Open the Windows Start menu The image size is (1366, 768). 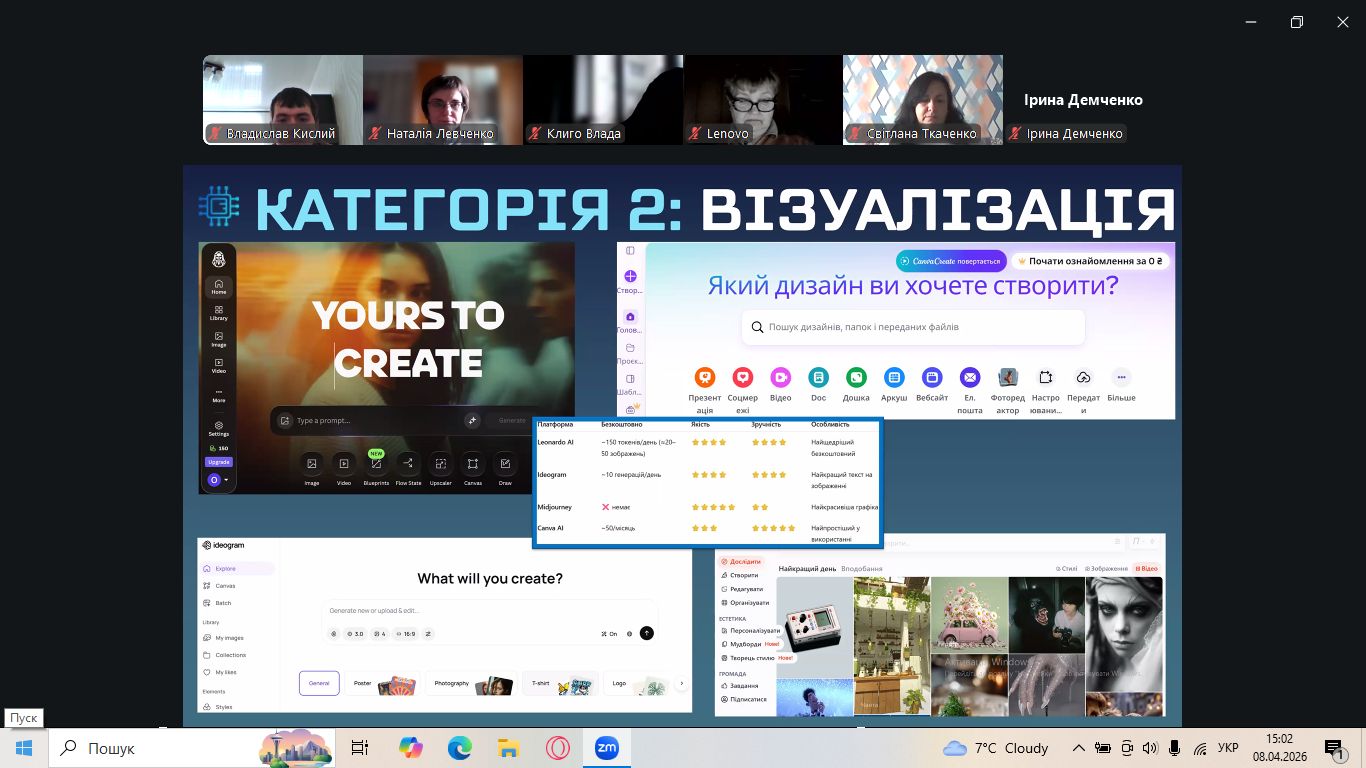click(23, 748)
